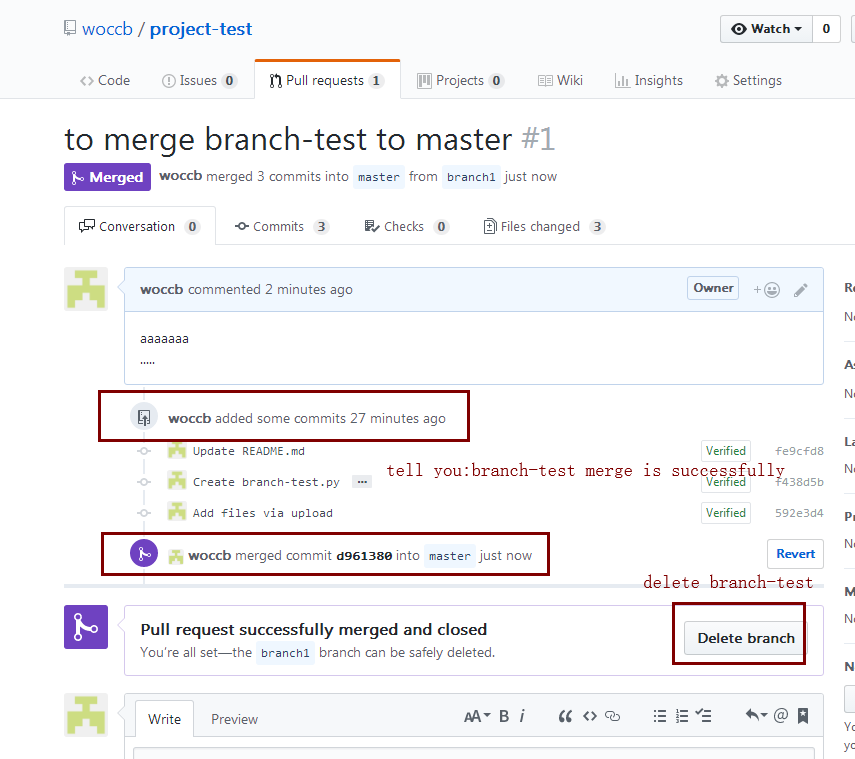
Task: Click Verified badge for commit 592e3d4
Action: [725, 513]
